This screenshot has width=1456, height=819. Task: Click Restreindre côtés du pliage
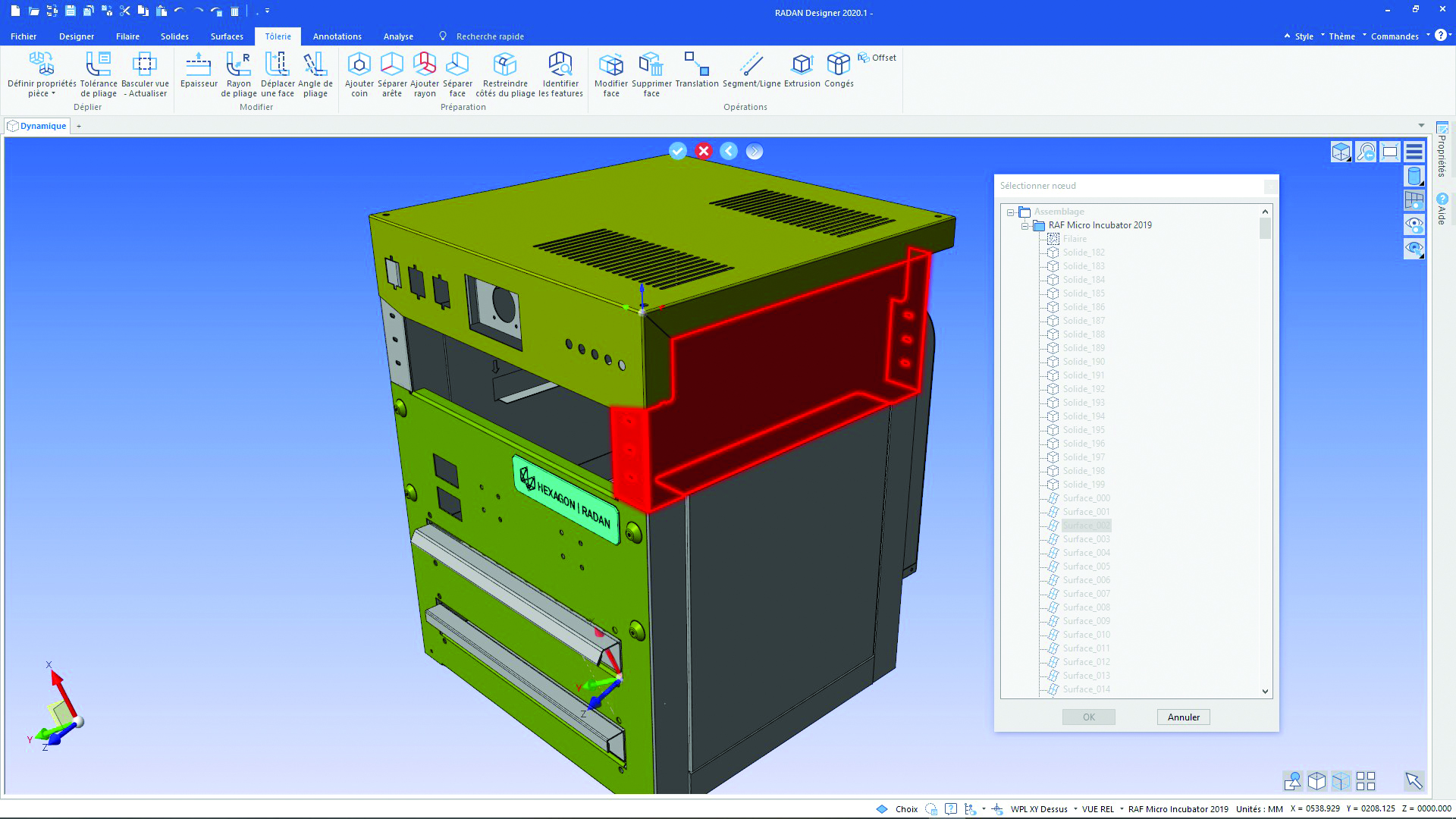pyautogui.click(x=505, y=74)
